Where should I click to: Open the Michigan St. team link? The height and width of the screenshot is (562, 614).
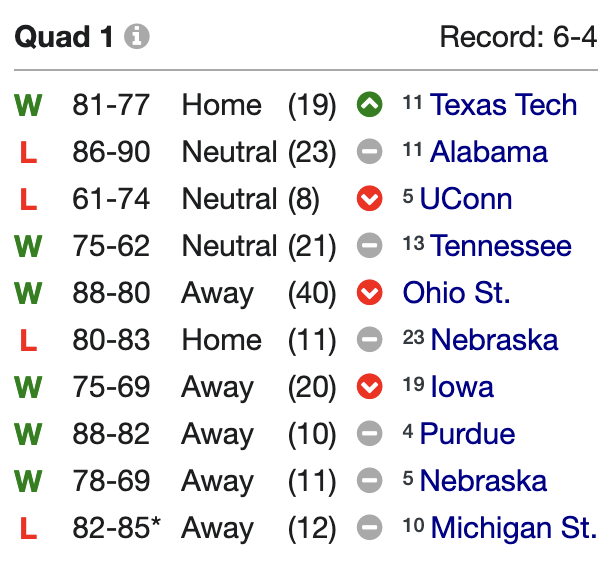point(513,528)
